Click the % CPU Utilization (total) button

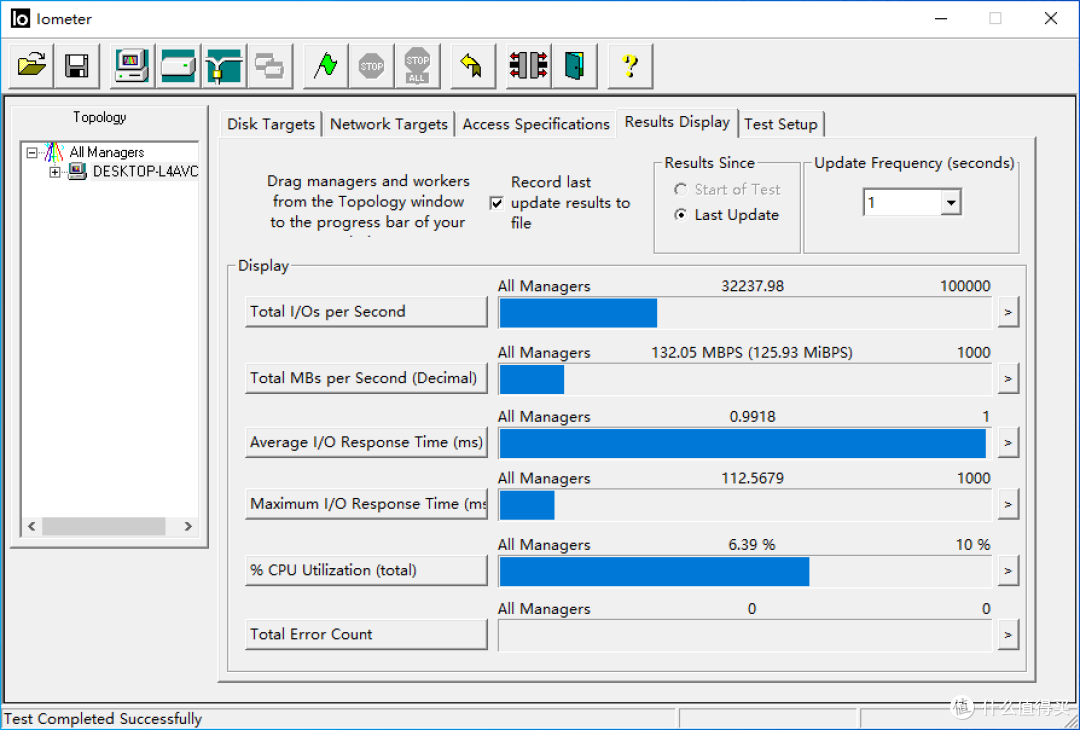(x=366, y=570)
